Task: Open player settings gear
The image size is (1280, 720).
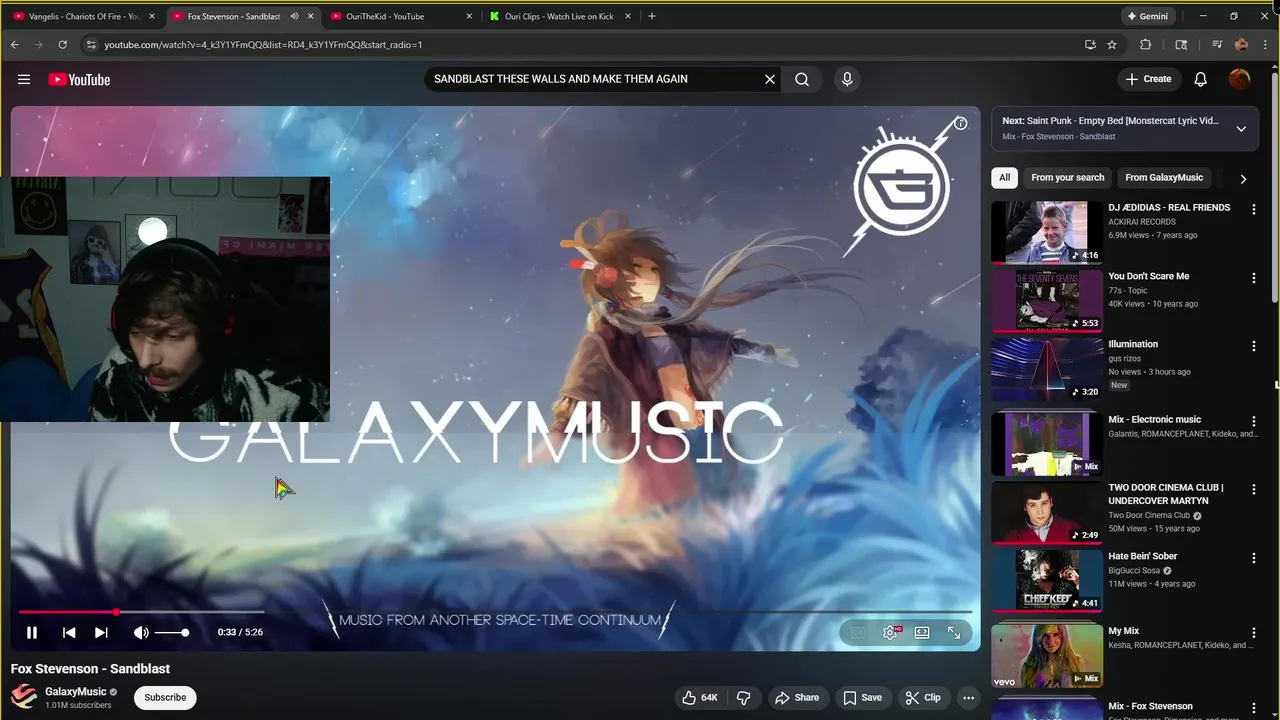Action: click(890, 632)
